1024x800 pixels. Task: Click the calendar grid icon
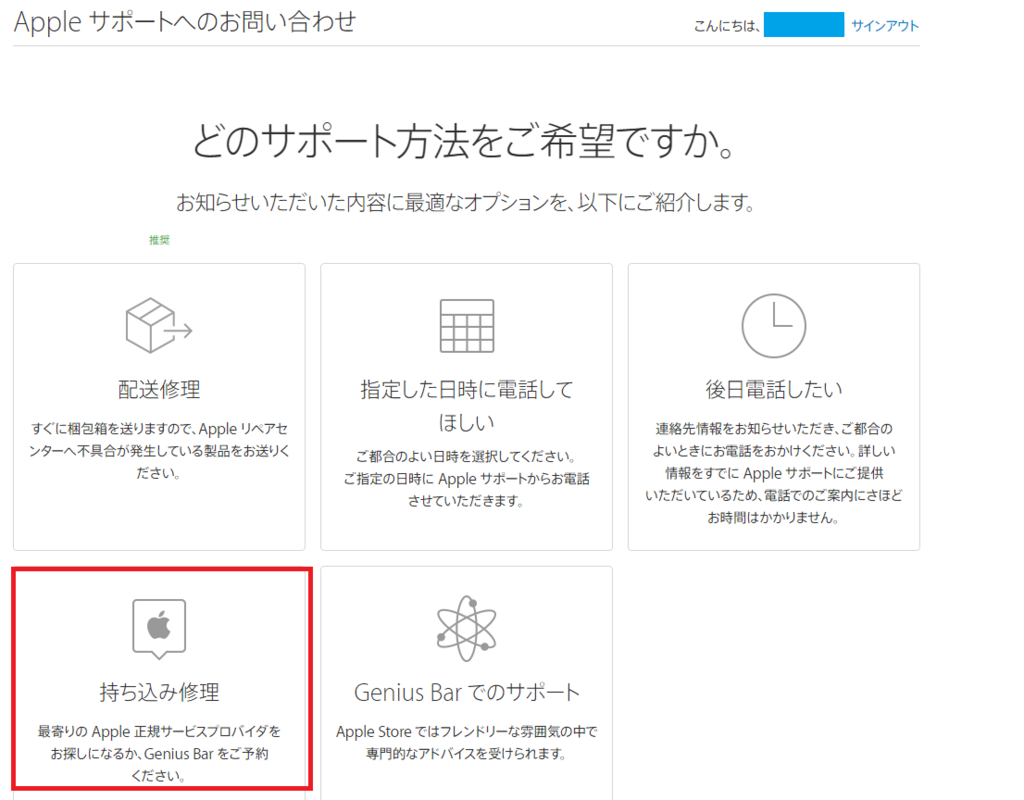(466, 326)
